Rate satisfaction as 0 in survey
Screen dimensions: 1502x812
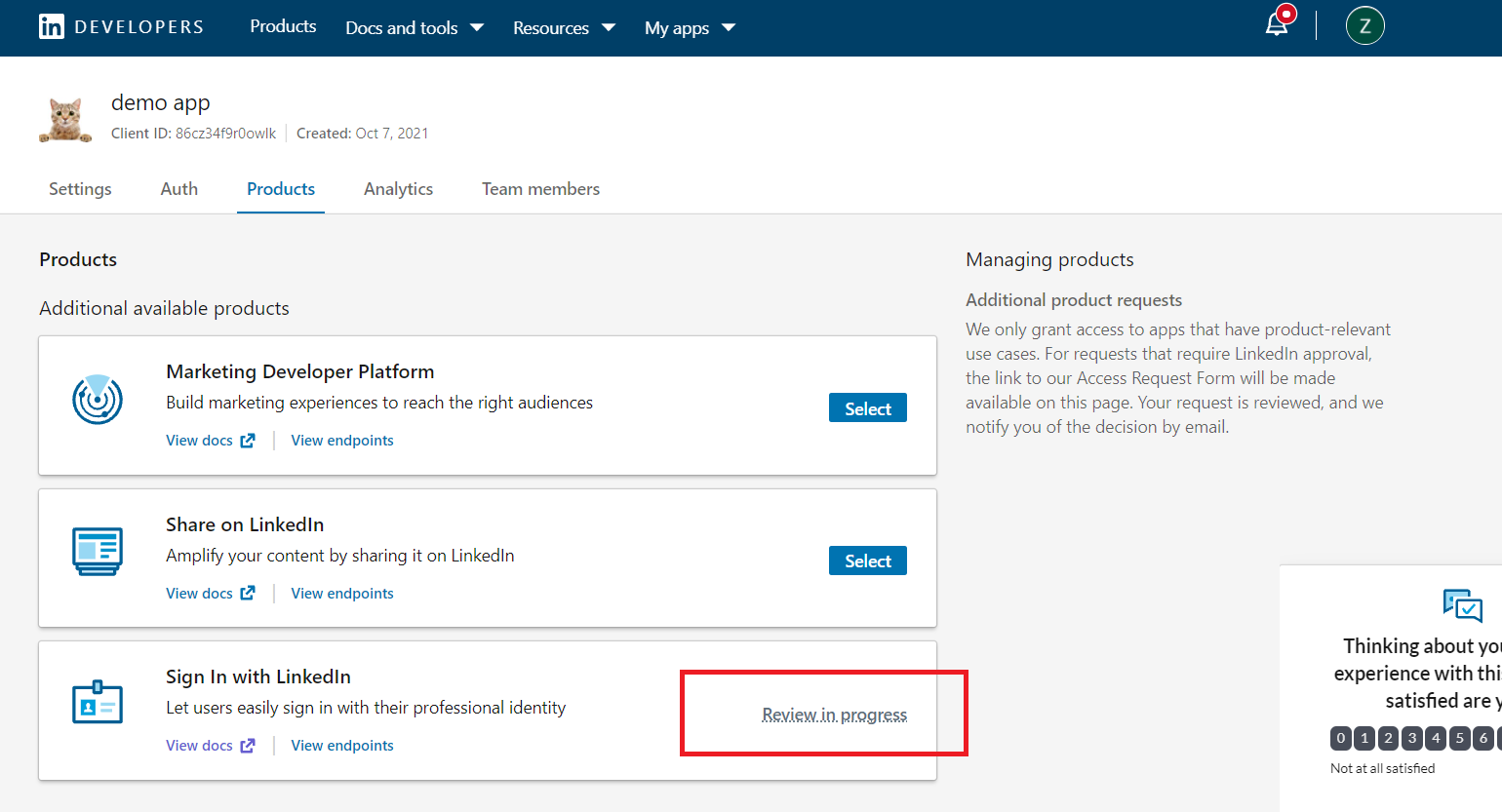tap(1341, 738)
